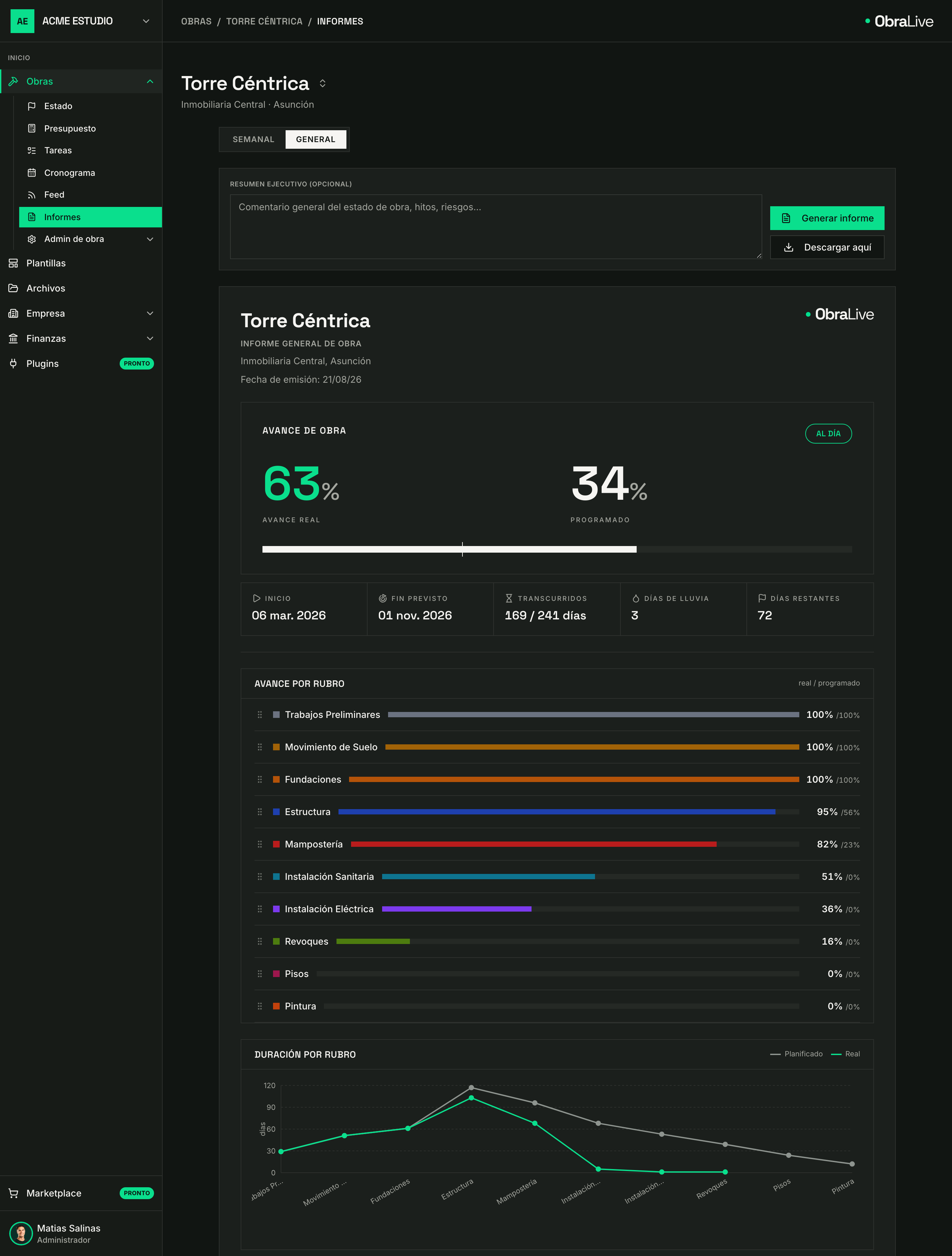The image size is (952, 1256).
Task: Click the Tareas checklist icon
Action: [32, 150]
